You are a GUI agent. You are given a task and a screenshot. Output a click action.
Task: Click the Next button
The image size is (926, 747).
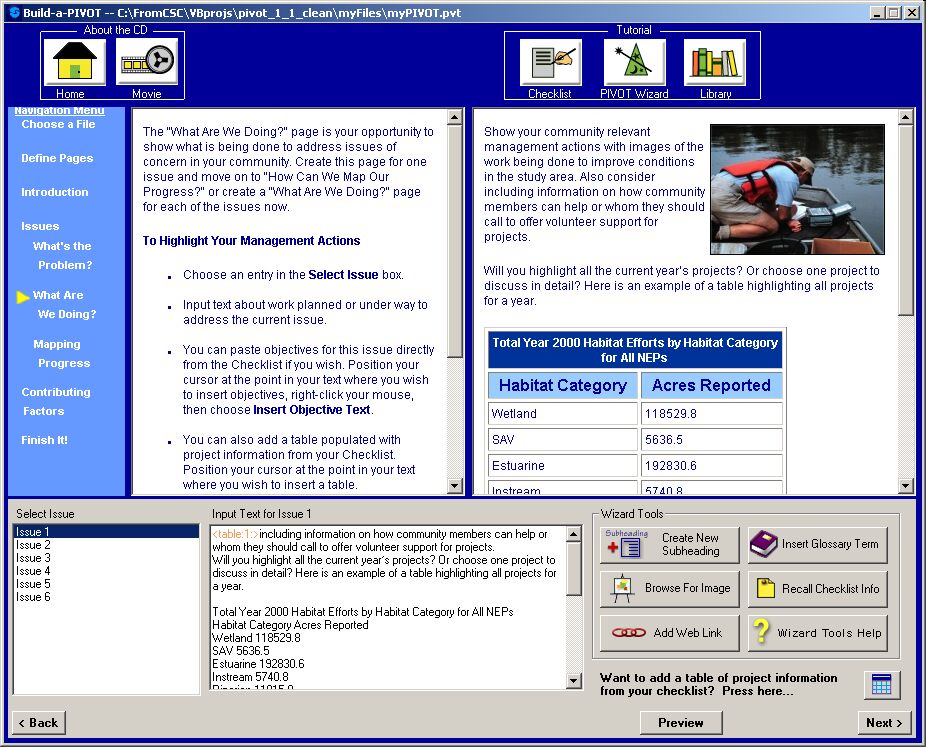[884, 723]
